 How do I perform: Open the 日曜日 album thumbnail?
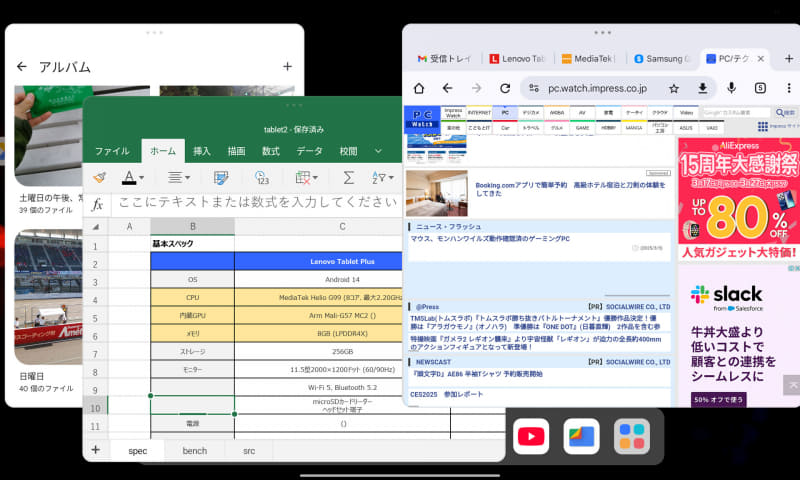(x=48, y=297)
